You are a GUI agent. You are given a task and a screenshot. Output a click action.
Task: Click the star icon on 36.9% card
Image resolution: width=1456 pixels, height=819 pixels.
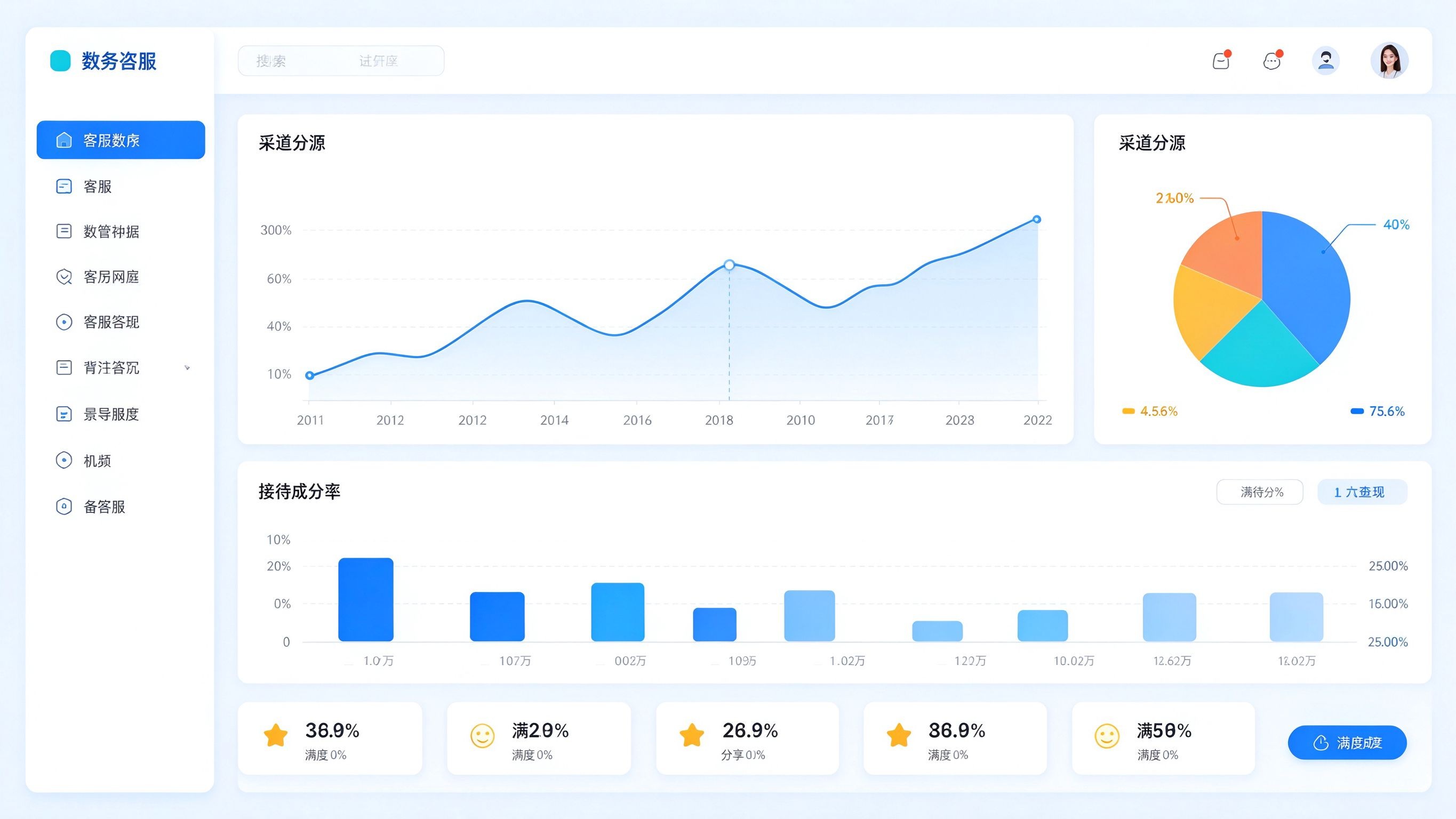(276, 735)
